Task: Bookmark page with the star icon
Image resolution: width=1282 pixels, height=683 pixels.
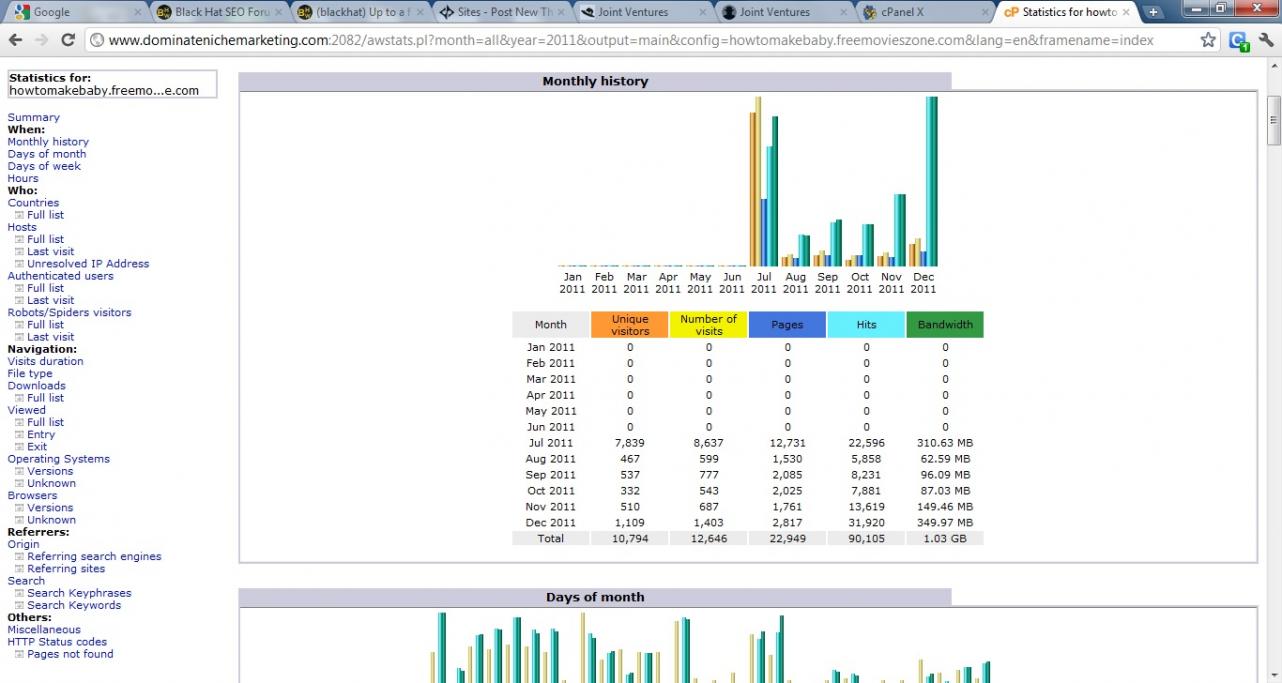Action: (x=1208, y=40)
